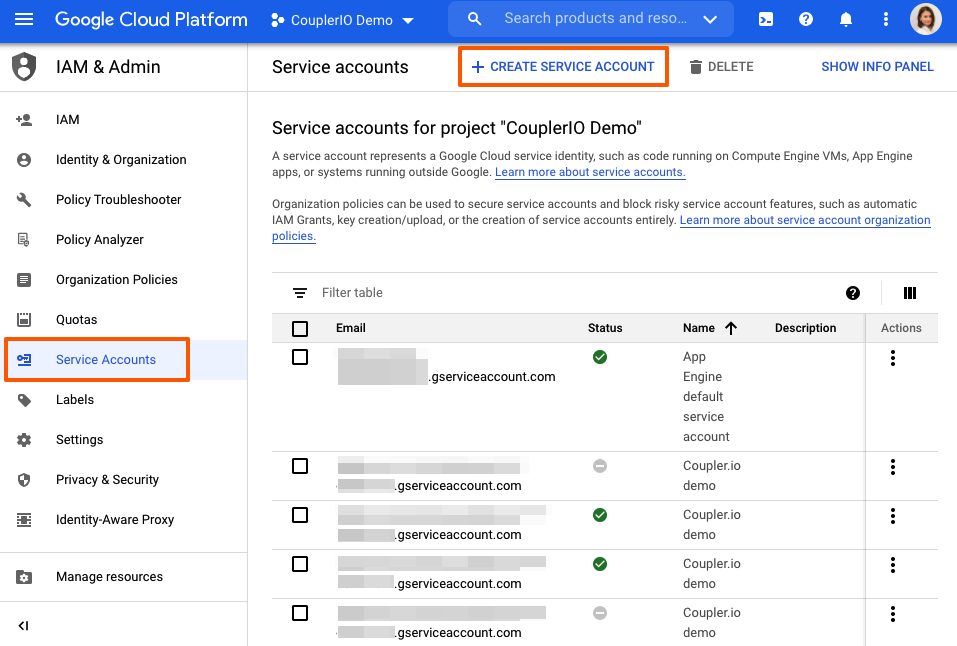Open Cloud Platform notifications bell
Screen dimensions: 957x646
click(846, 18)
